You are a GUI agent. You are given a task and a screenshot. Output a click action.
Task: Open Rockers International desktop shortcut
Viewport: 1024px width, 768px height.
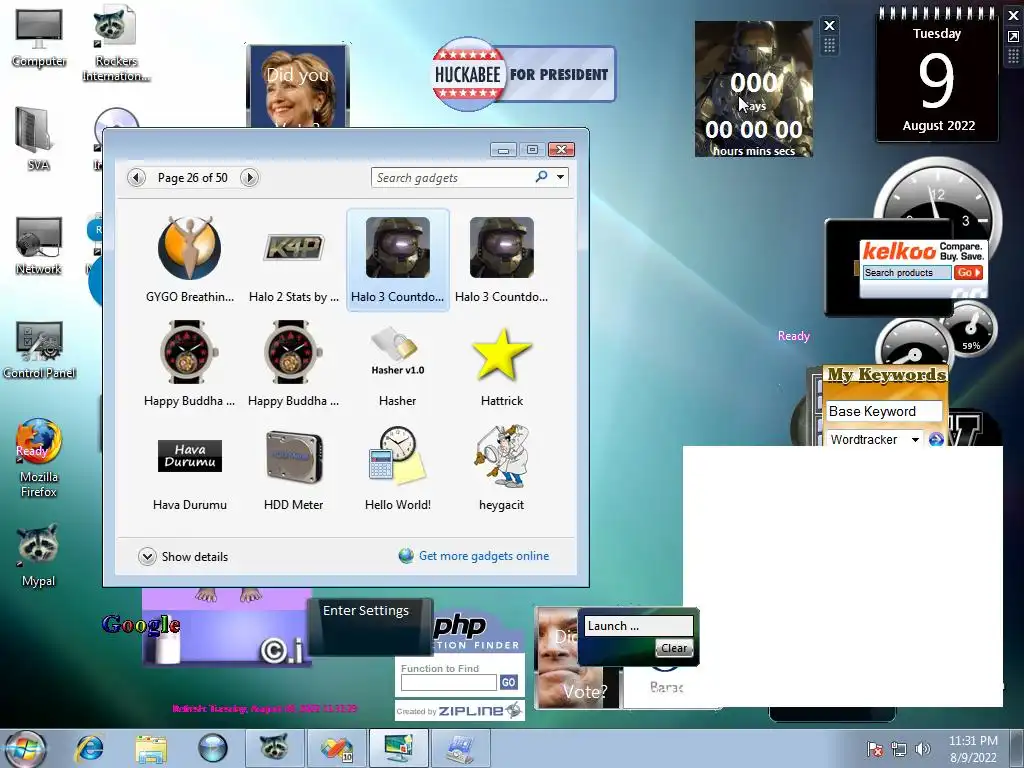[x=116, y=44]
